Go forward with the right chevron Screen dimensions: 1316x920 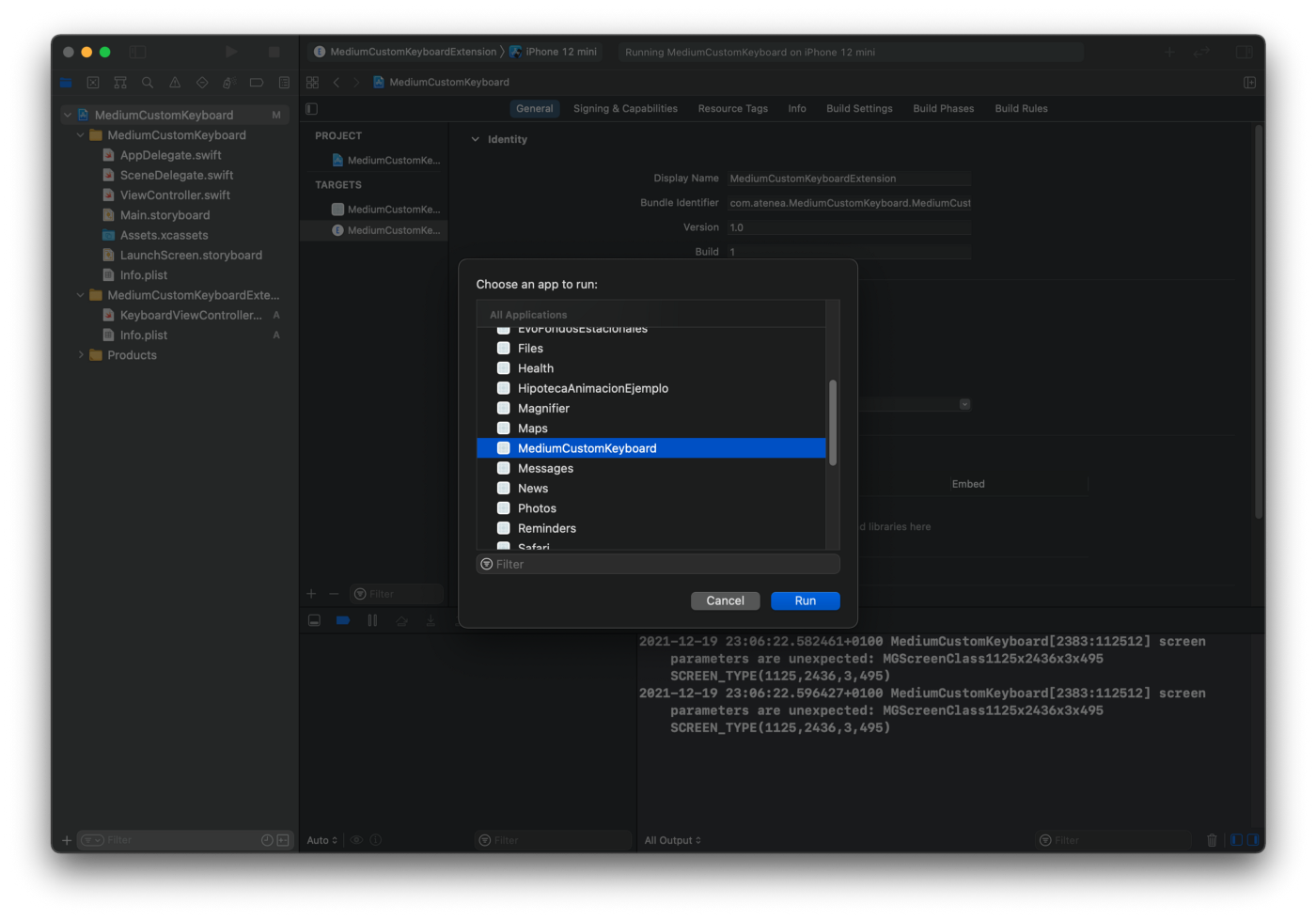point(356,83)
